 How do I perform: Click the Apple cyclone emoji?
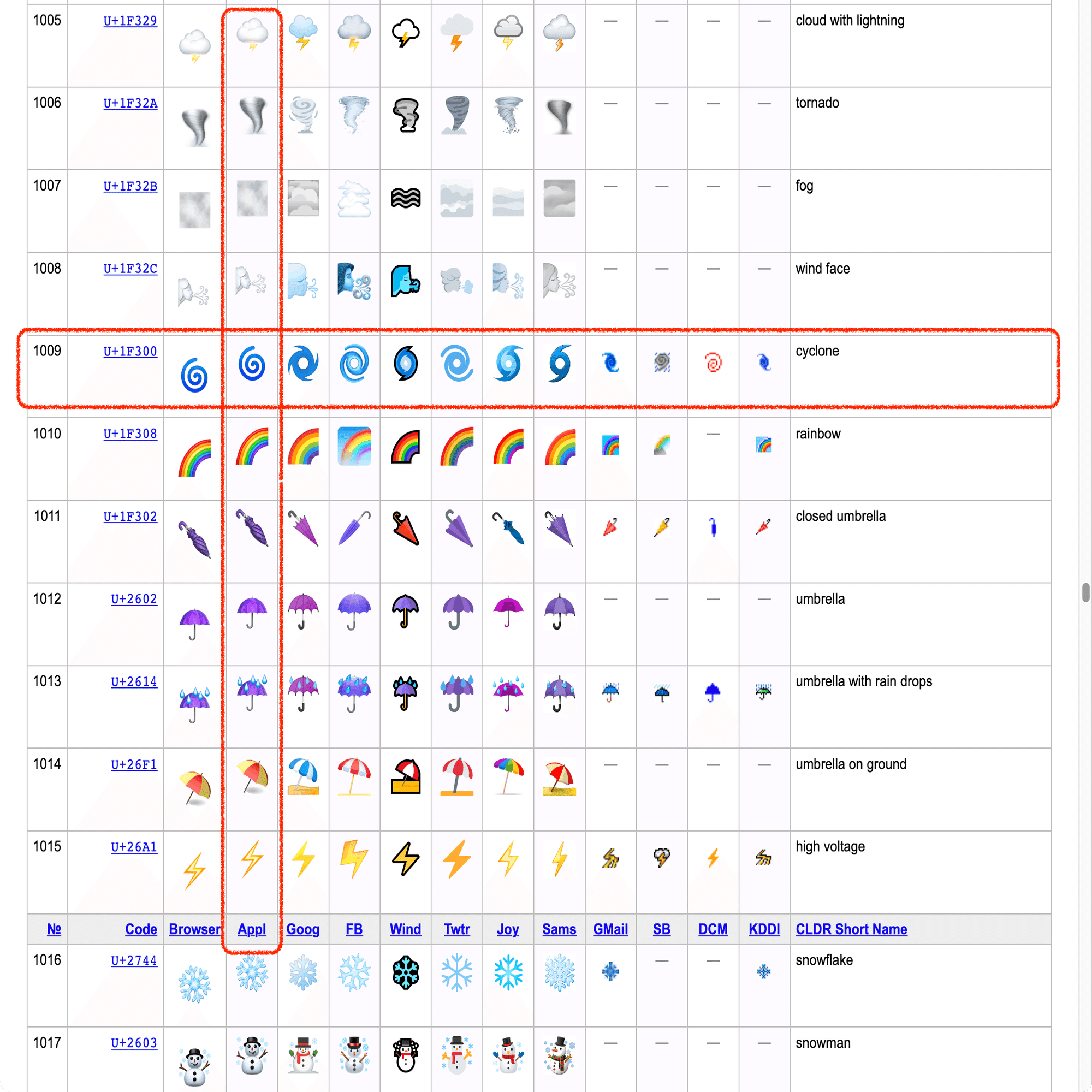[x=252, y=364]
